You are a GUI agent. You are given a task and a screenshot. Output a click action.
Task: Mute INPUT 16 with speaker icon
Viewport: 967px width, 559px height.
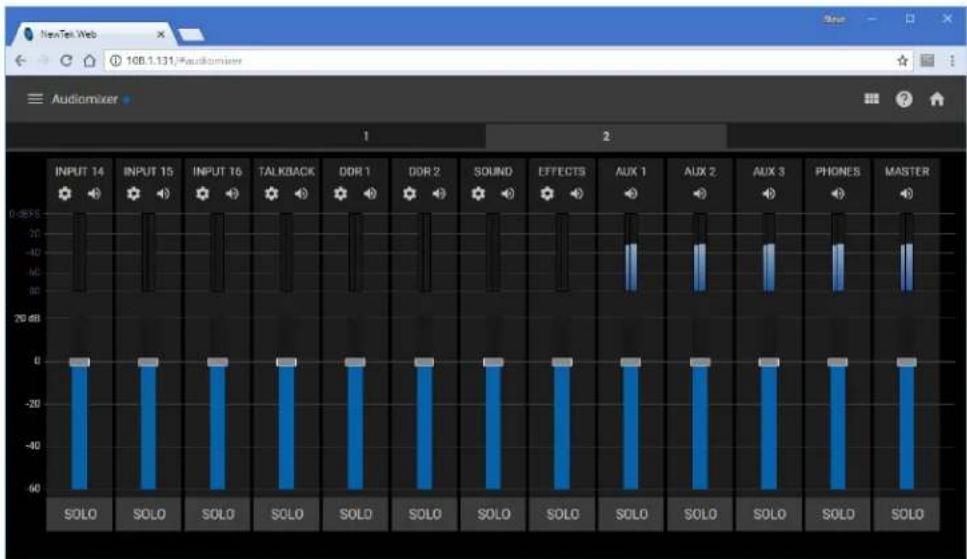[232, 194]
